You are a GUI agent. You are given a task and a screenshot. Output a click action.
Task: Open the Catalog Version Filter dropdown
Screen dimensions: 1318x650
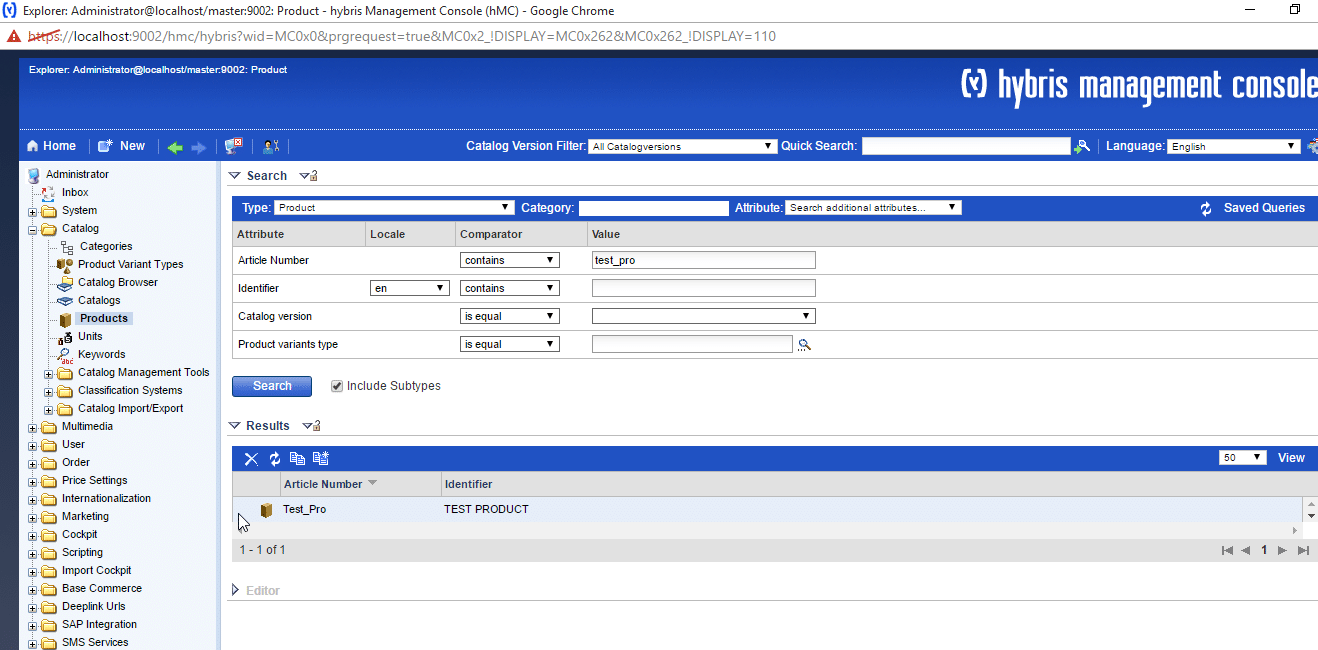682,146
